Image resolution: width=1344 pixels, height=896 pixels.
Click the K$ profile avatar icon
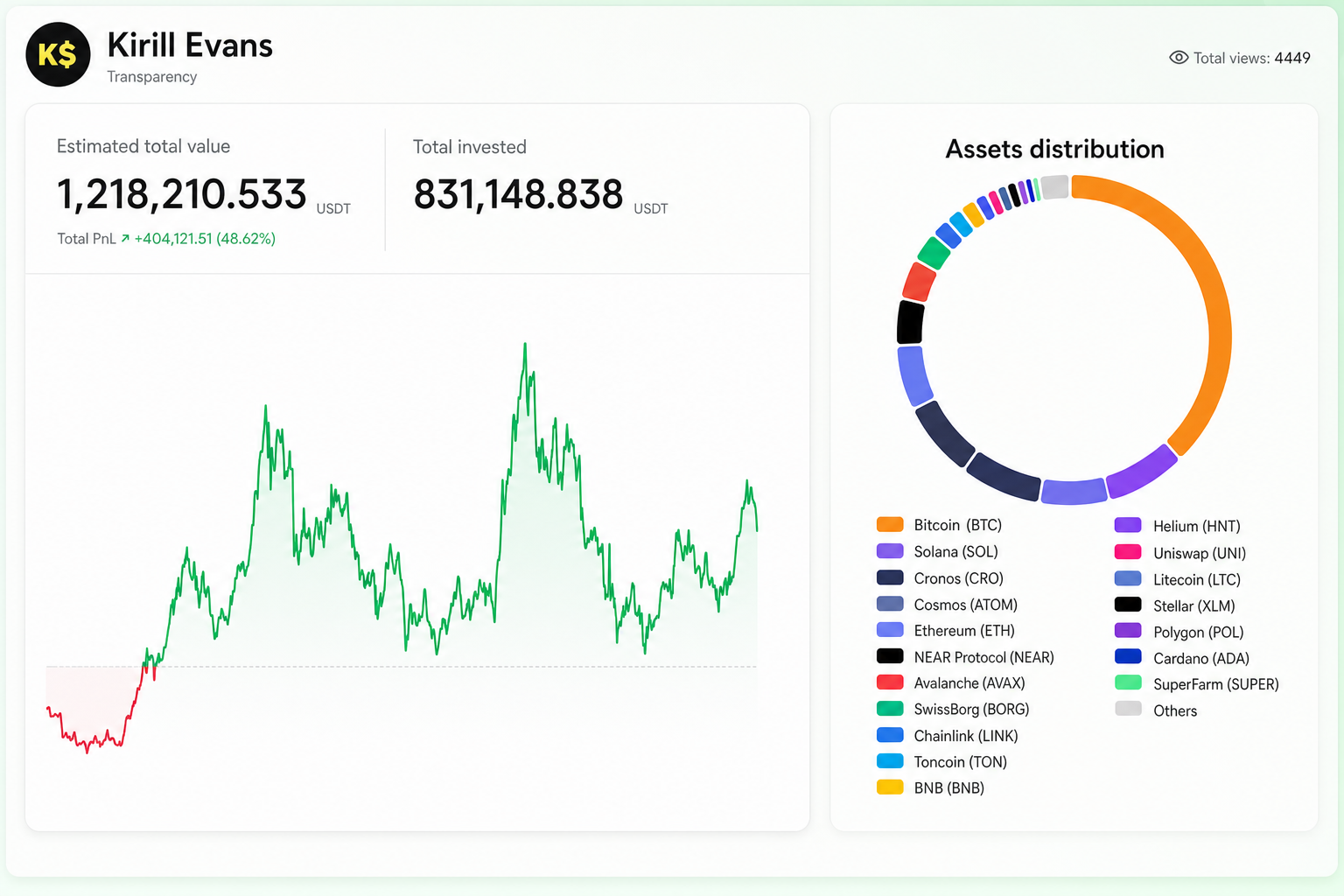(58, 55)
